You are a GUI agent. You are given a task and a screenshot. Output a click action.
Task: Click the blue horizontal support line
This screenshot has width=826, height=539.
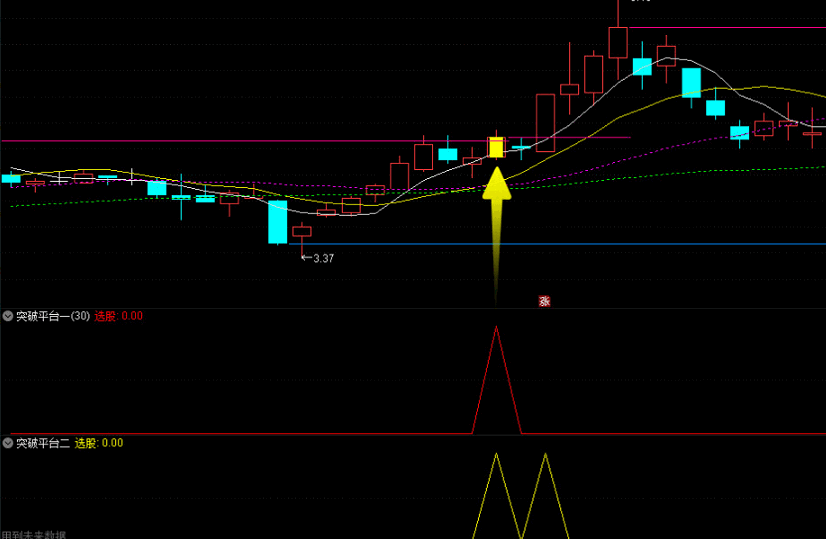(x=557, y=244)
